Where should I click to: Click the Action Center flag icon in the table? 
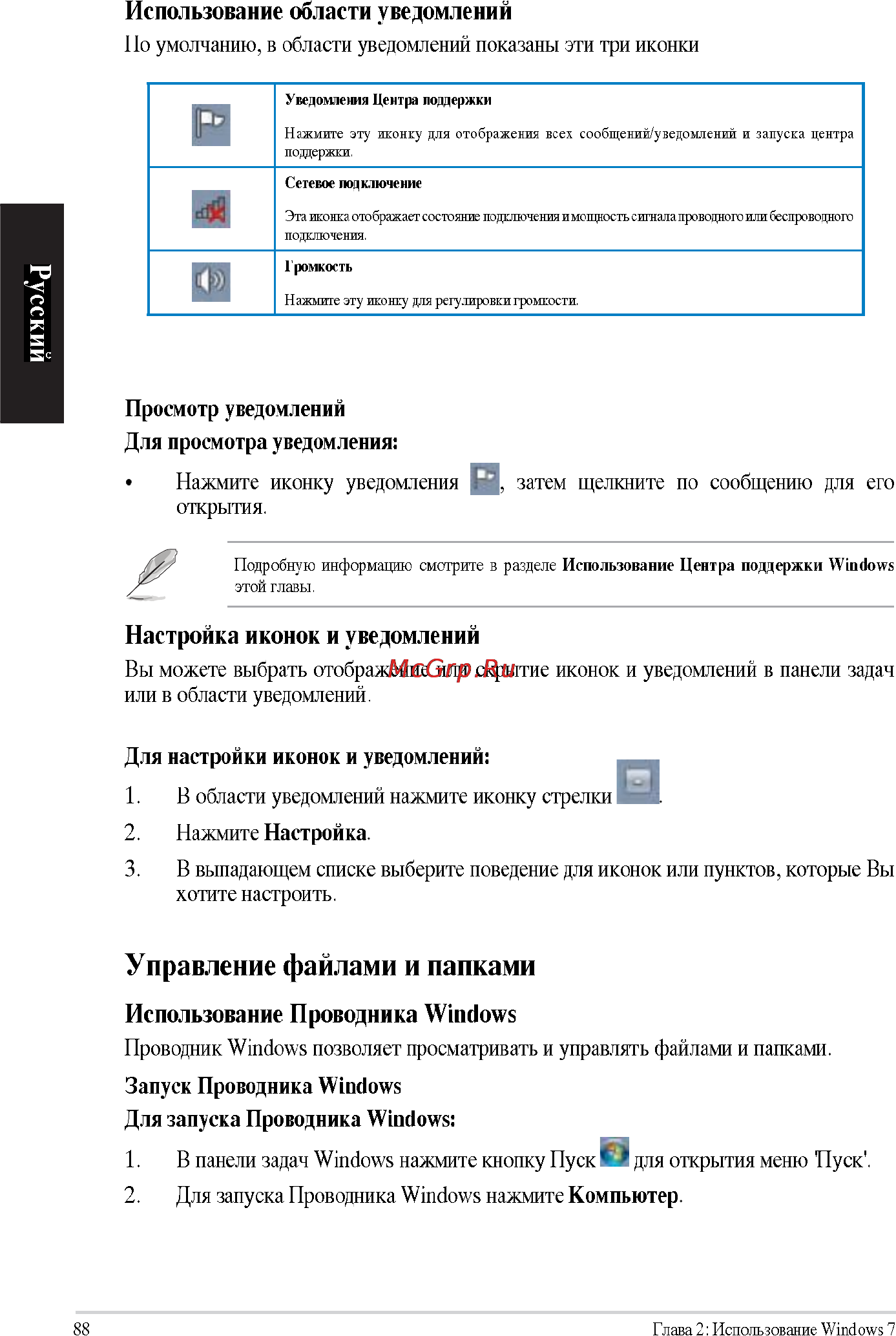tap(211, 125)
